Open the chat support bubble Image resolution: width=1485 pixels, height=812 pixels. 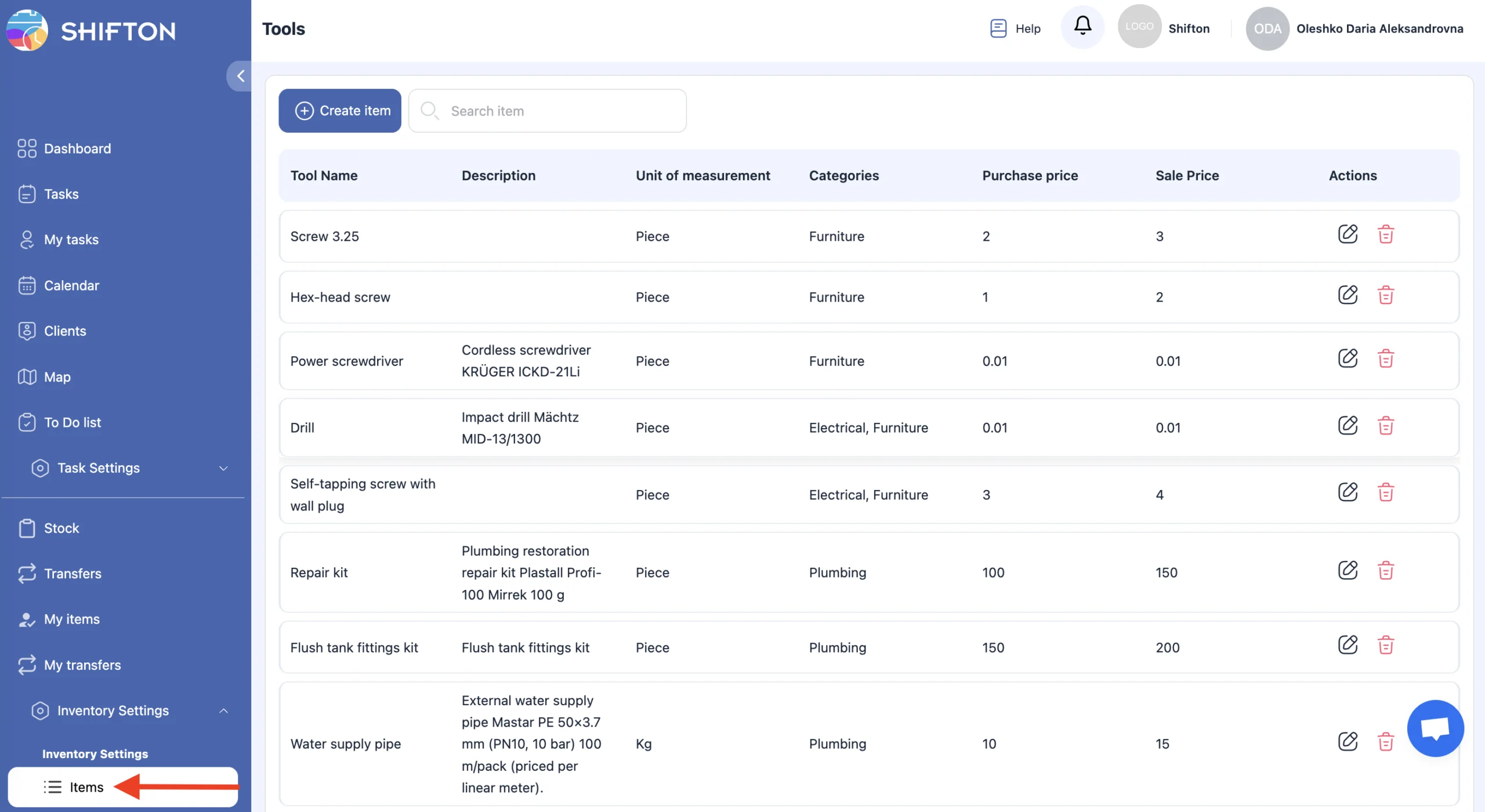click(x=1435, y=728)
